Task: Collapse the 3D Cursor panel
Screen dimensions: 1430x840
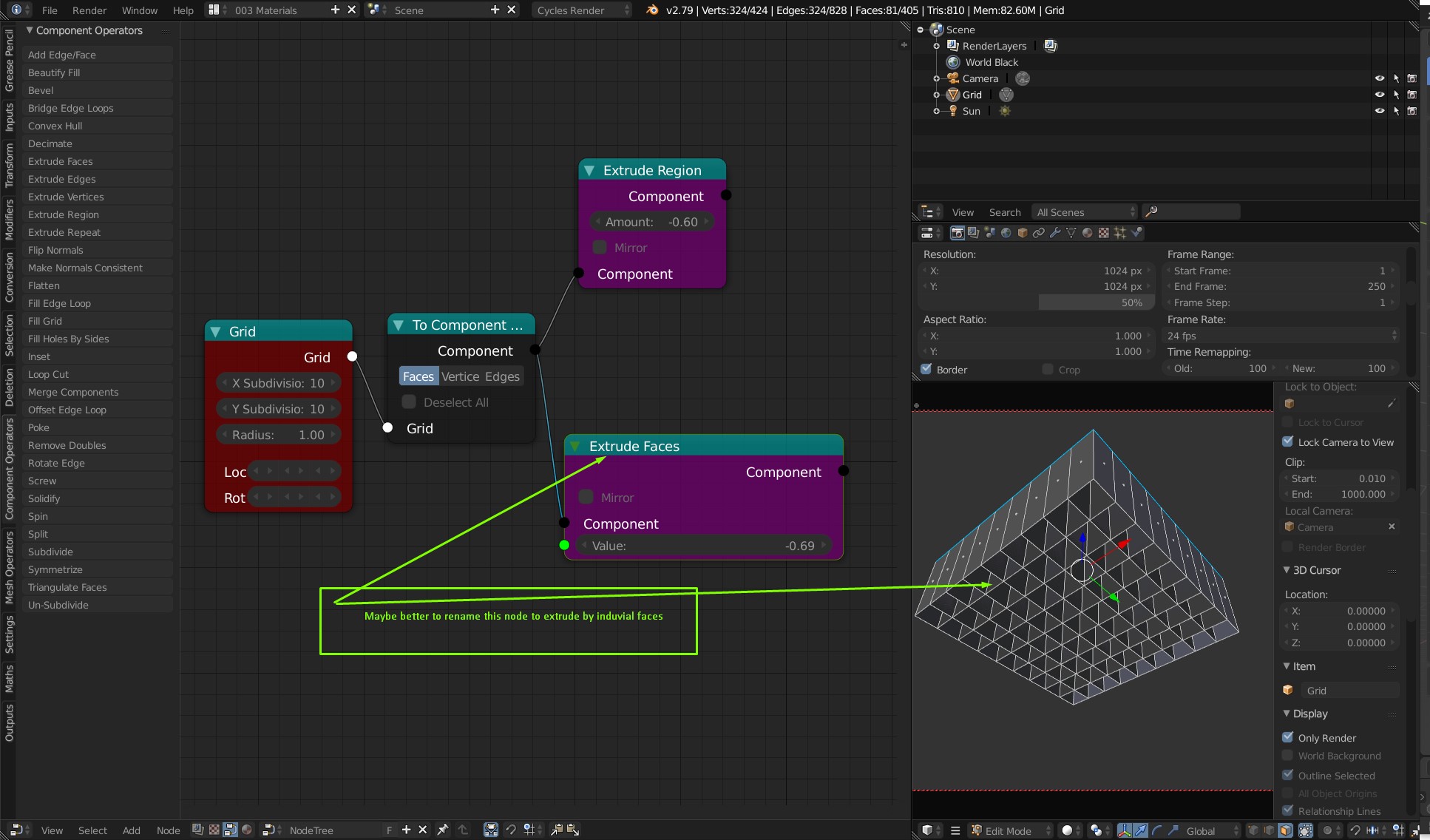Action: (x=1287, y=570)
